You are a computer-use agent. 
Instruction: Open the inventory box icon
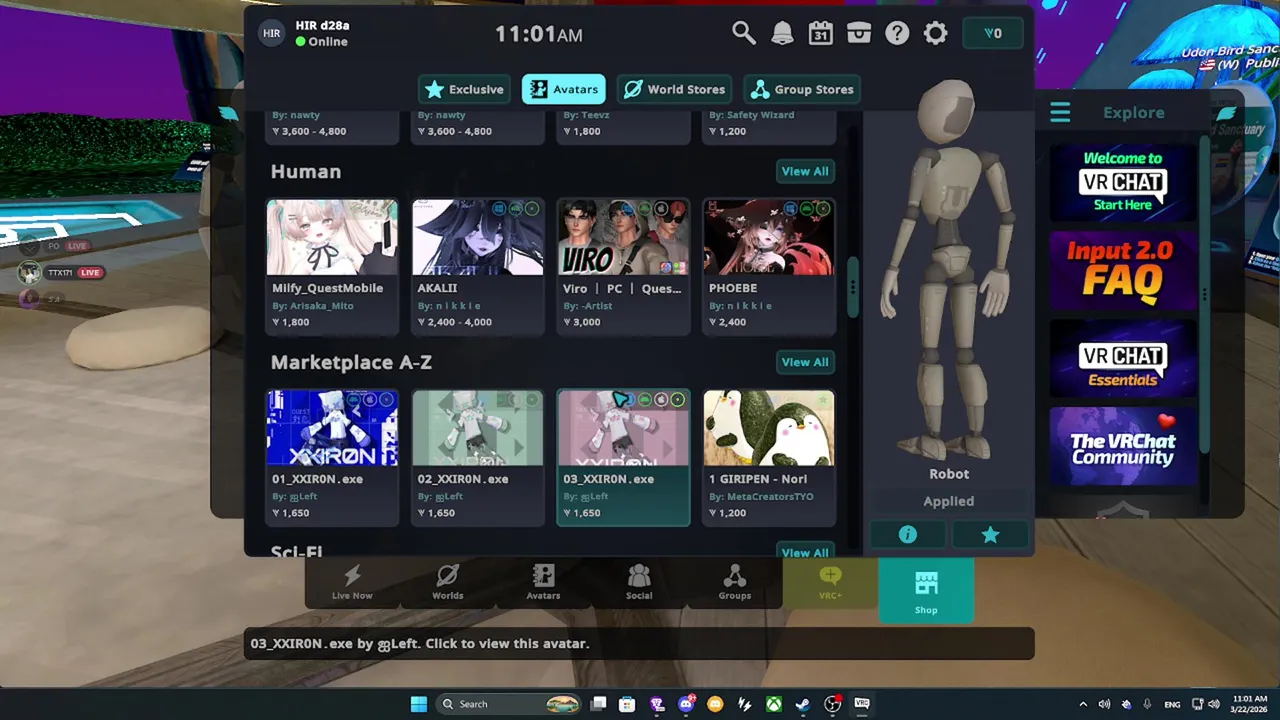tap(859, 33)
